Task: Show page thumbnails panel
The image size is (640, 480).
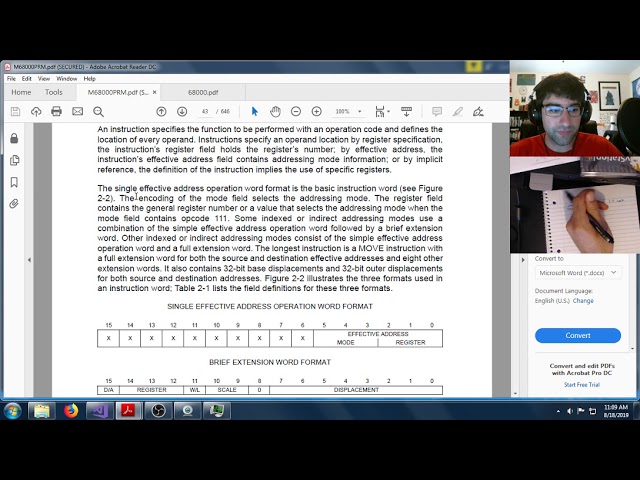Action: 14,160
